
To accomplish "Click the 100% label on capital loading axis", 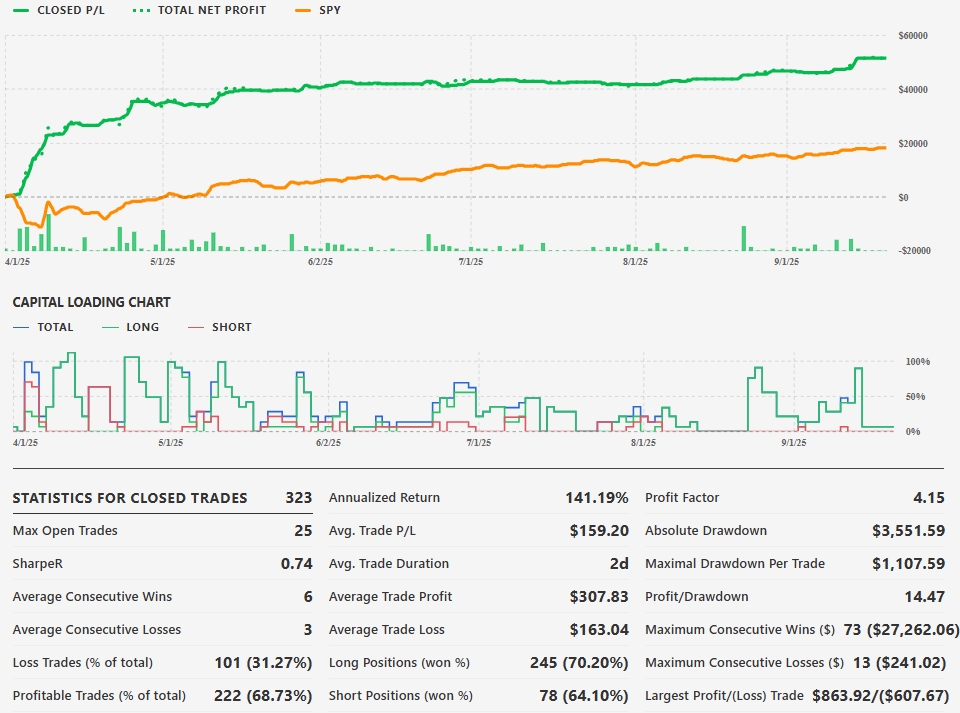I will pos(918,362).
